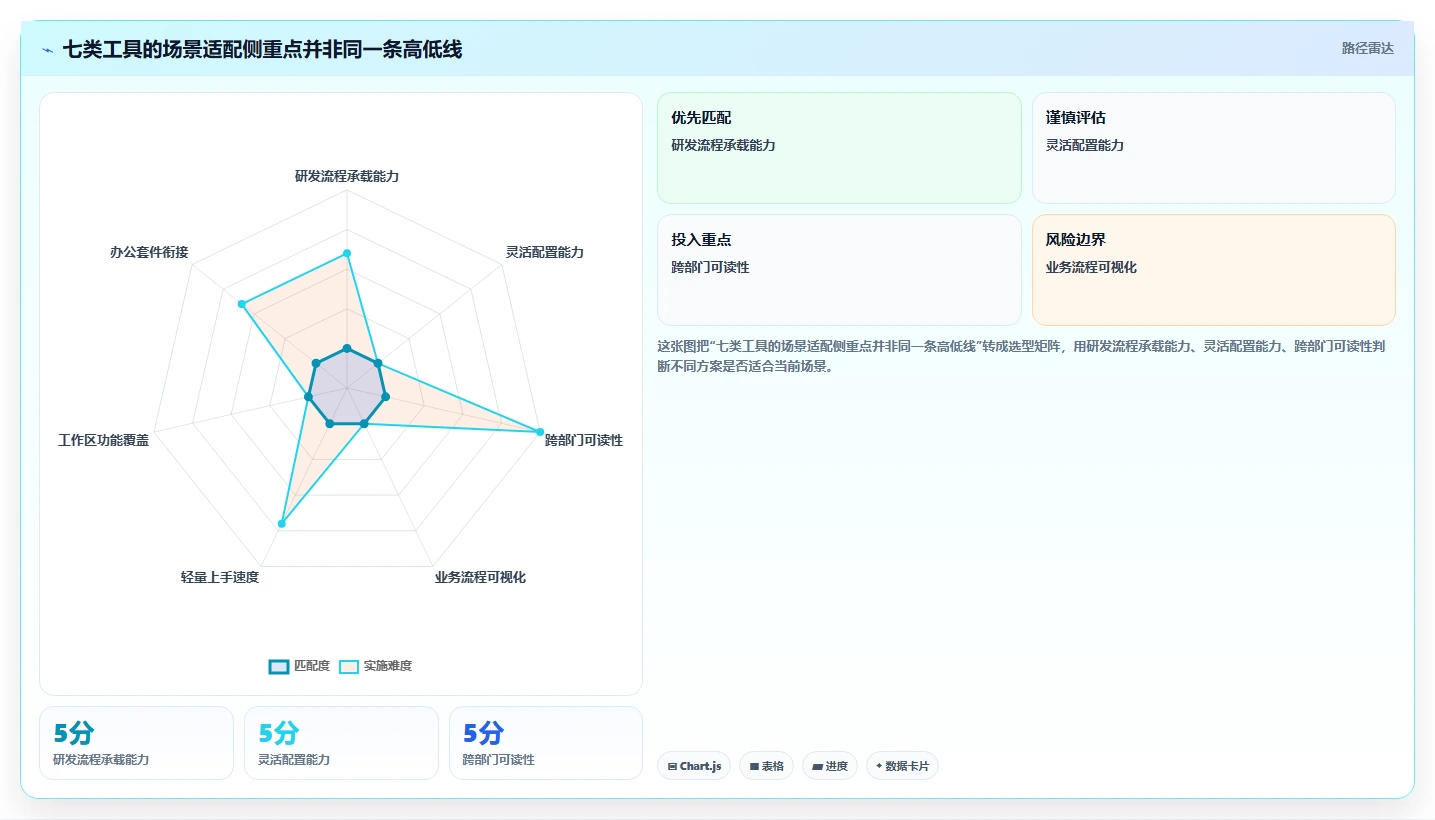Viewport: 1435px width, 820px height.
Task: Select the 进度 tag chip
Action: [x=830, y=766]
